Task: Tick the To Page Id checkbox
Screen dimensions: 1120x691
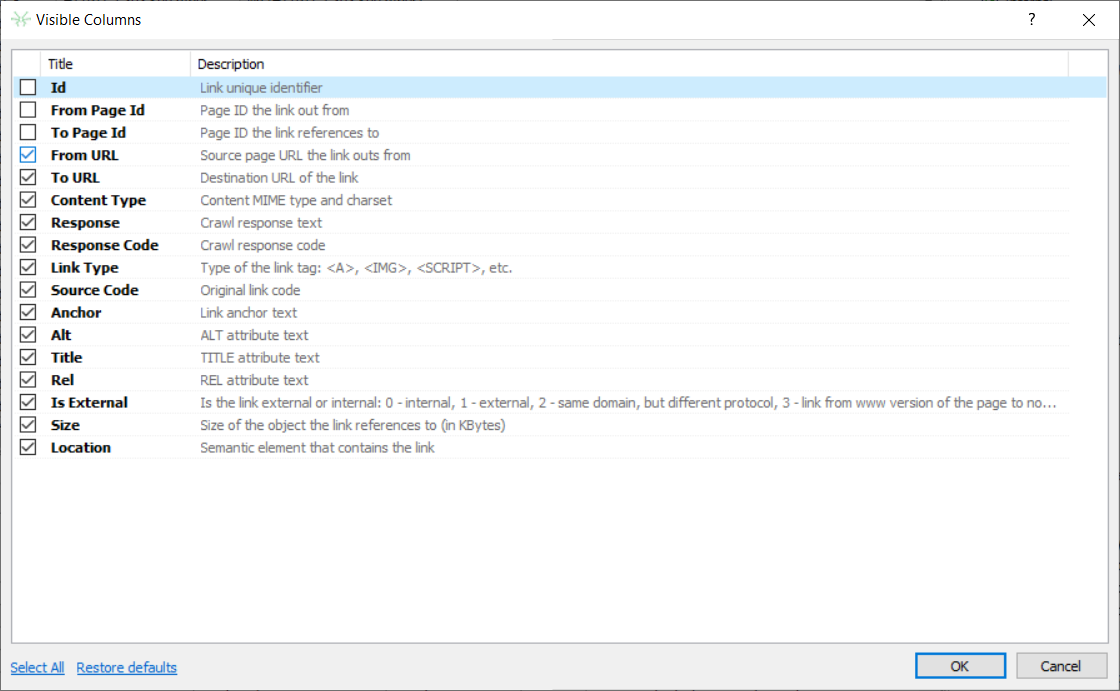Action: pyautogui.click(x=28, y=133)
